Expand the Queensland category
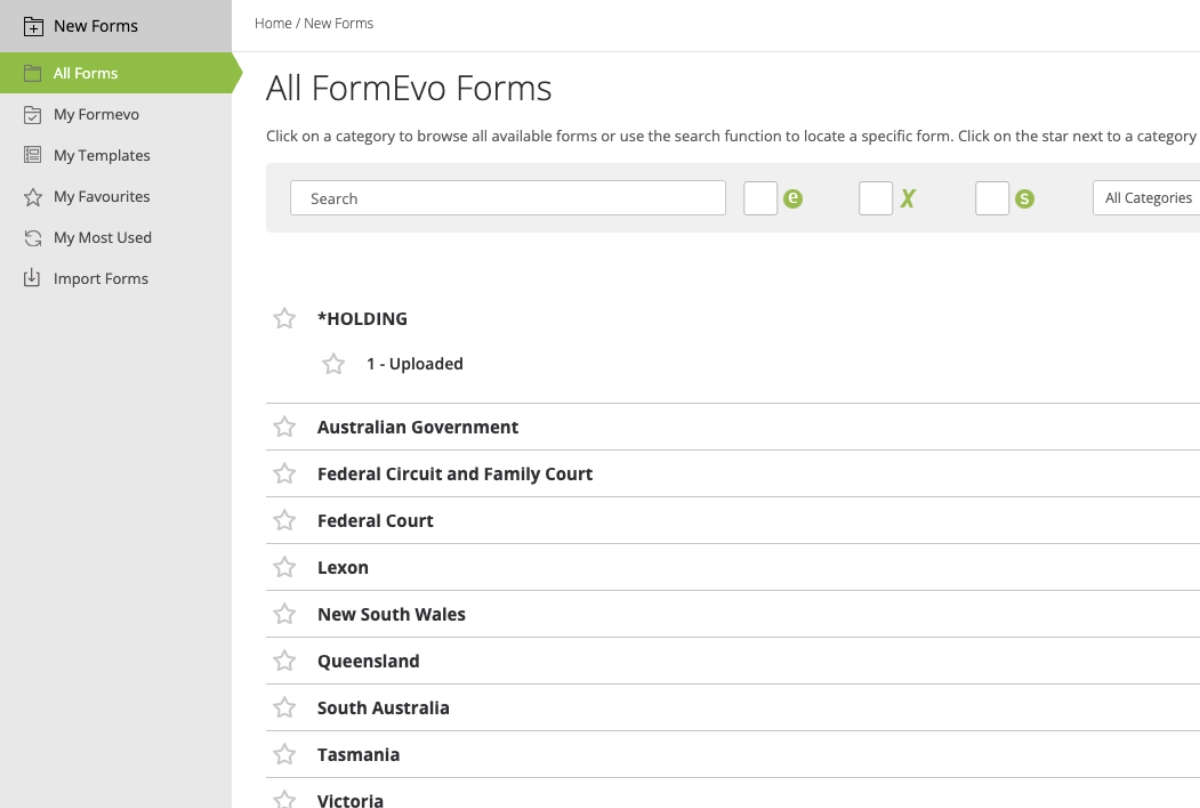 click(x=368, y=661)
